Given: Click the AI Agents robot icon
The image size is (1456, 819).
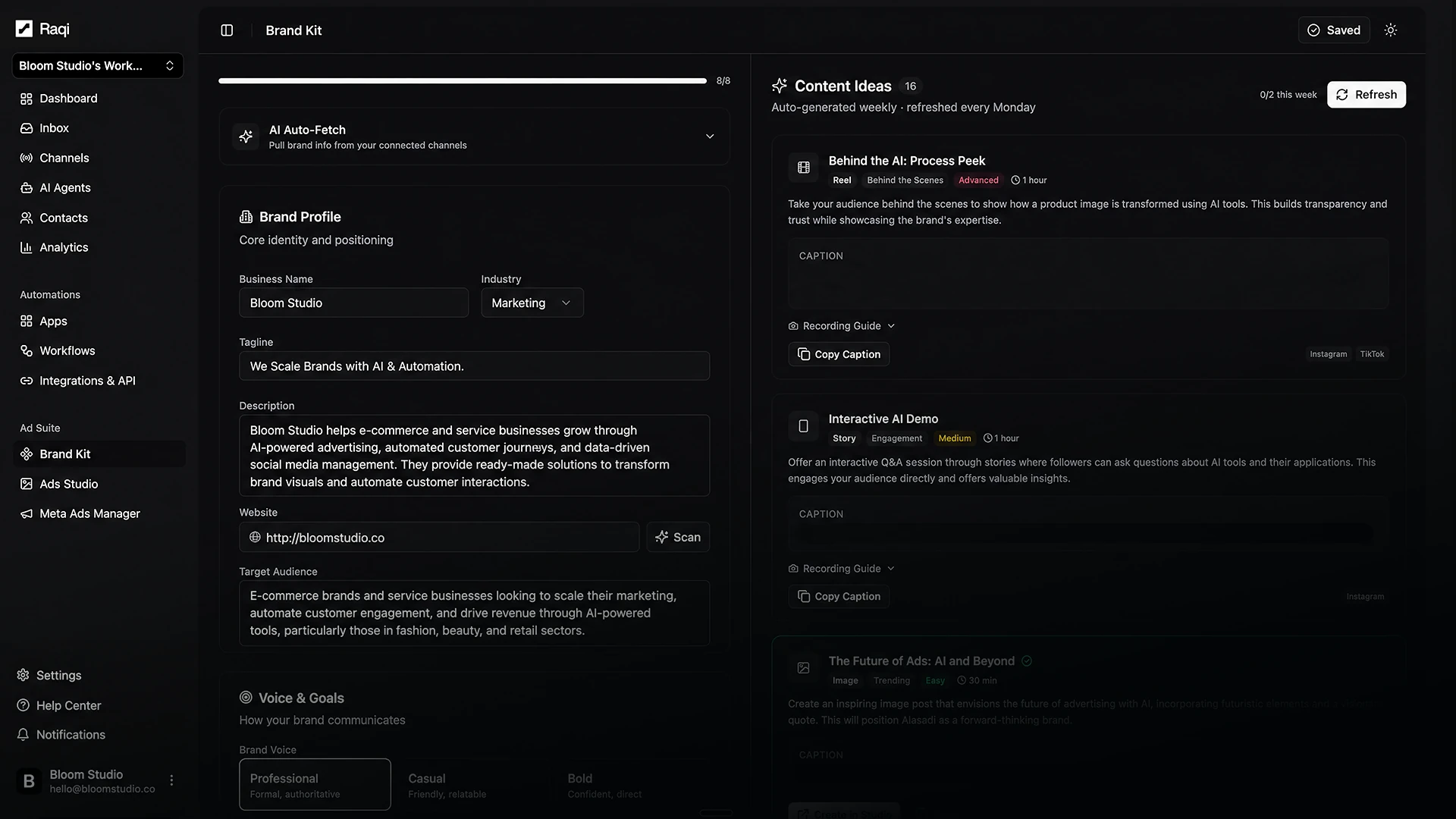Looking at the screenshot, I should click(x=27, y=188).
